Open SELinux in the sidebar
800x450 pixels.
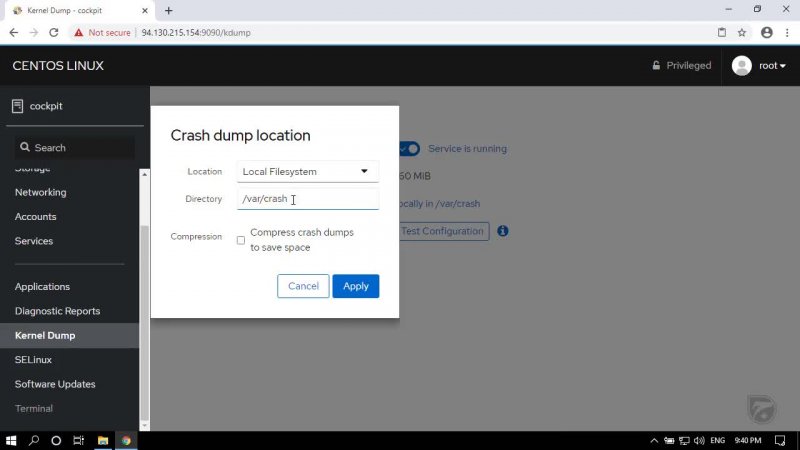point(33,360)
